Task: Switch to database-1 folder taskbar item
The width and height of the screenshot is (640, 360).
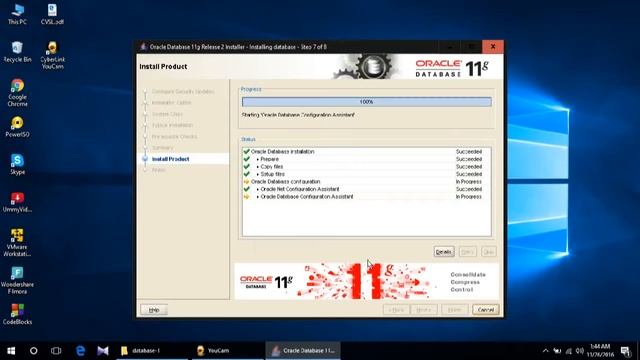Action: click(x=152, y=351)
